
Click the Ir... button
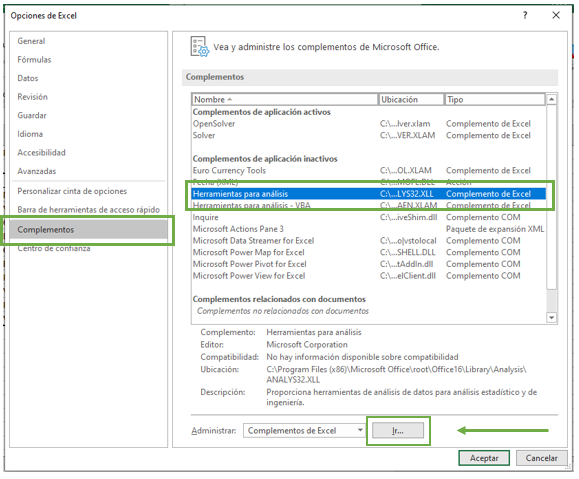(398, 431)
